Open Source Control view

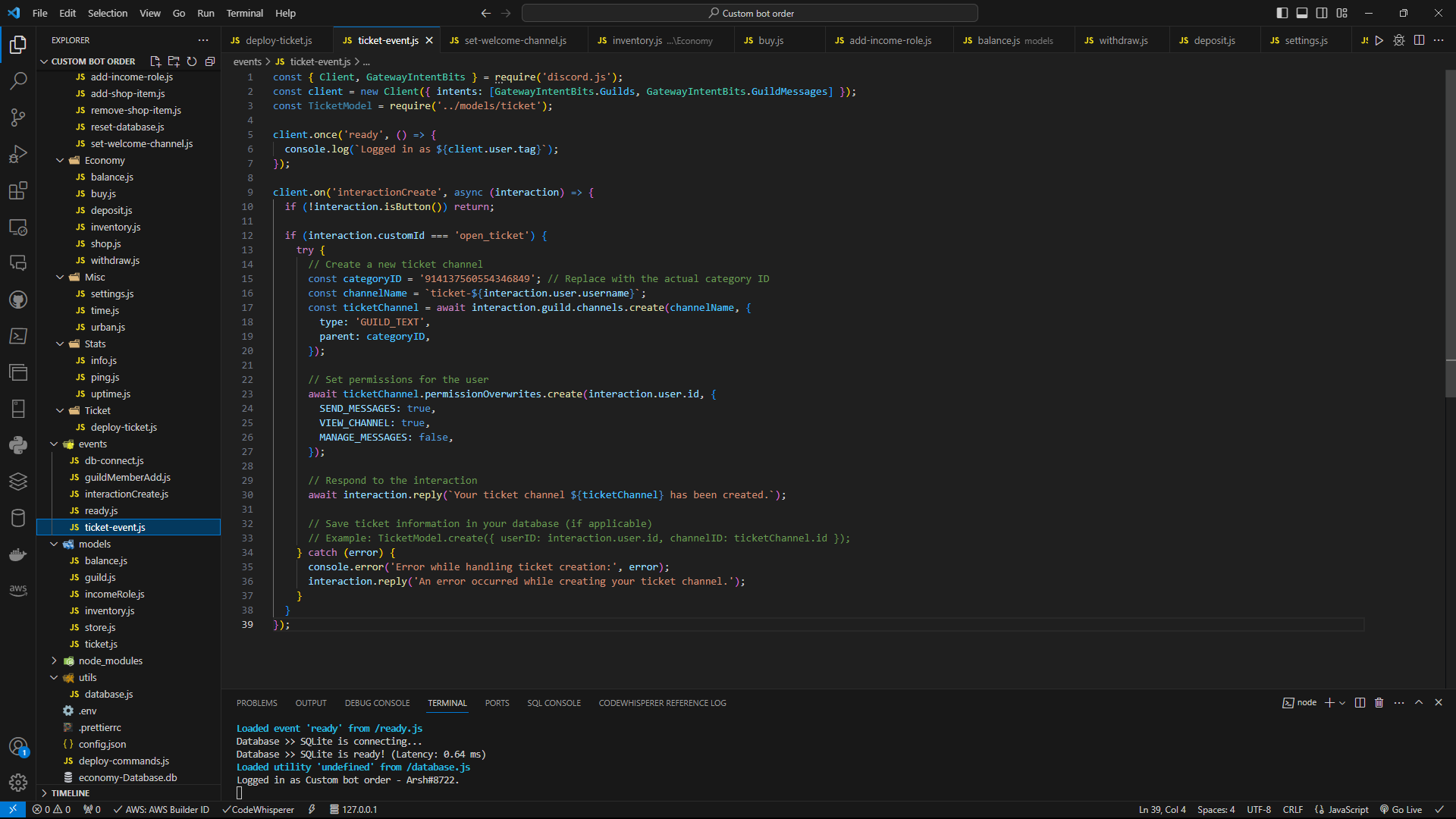[18, 117]
